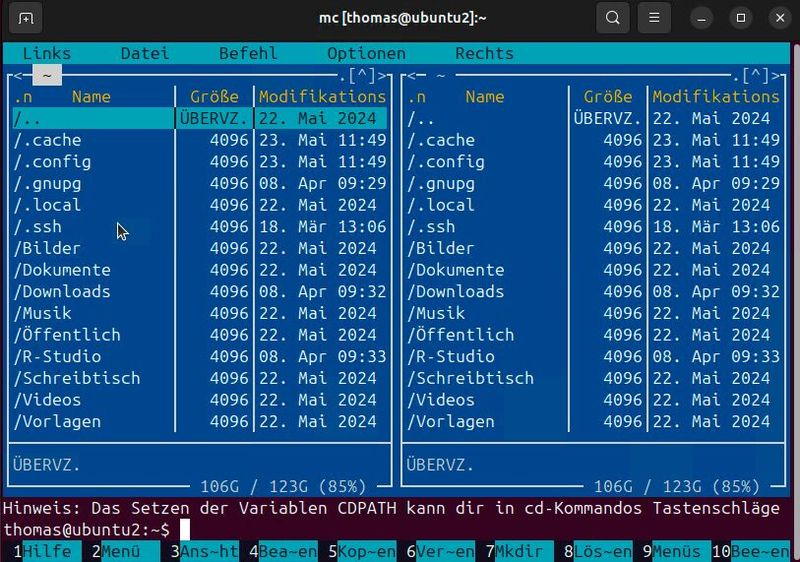The image size is (800, 562).
Task: Toggle right panel .n sort indicator
Action: (416, 96)
